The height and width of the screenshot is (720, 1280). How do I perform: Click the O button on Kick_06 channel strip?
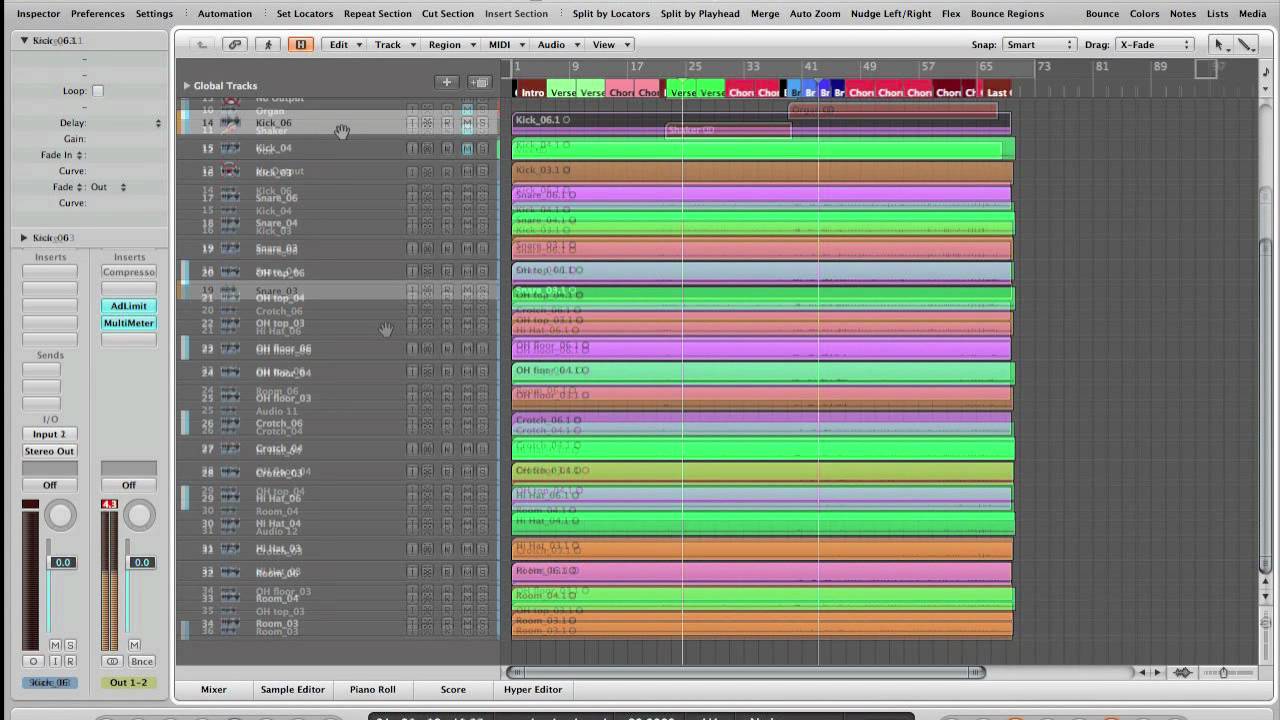pos(33,661)
